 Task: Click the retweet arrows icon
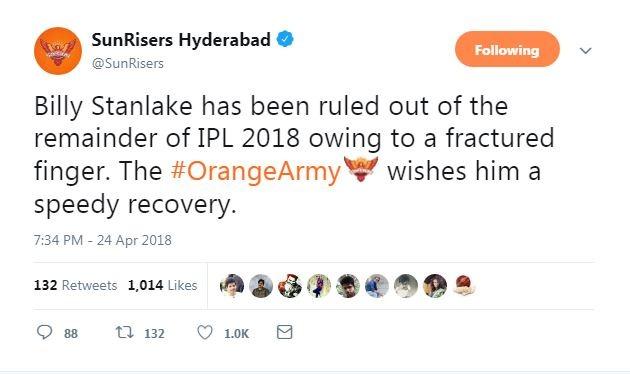tap(125, 332)
